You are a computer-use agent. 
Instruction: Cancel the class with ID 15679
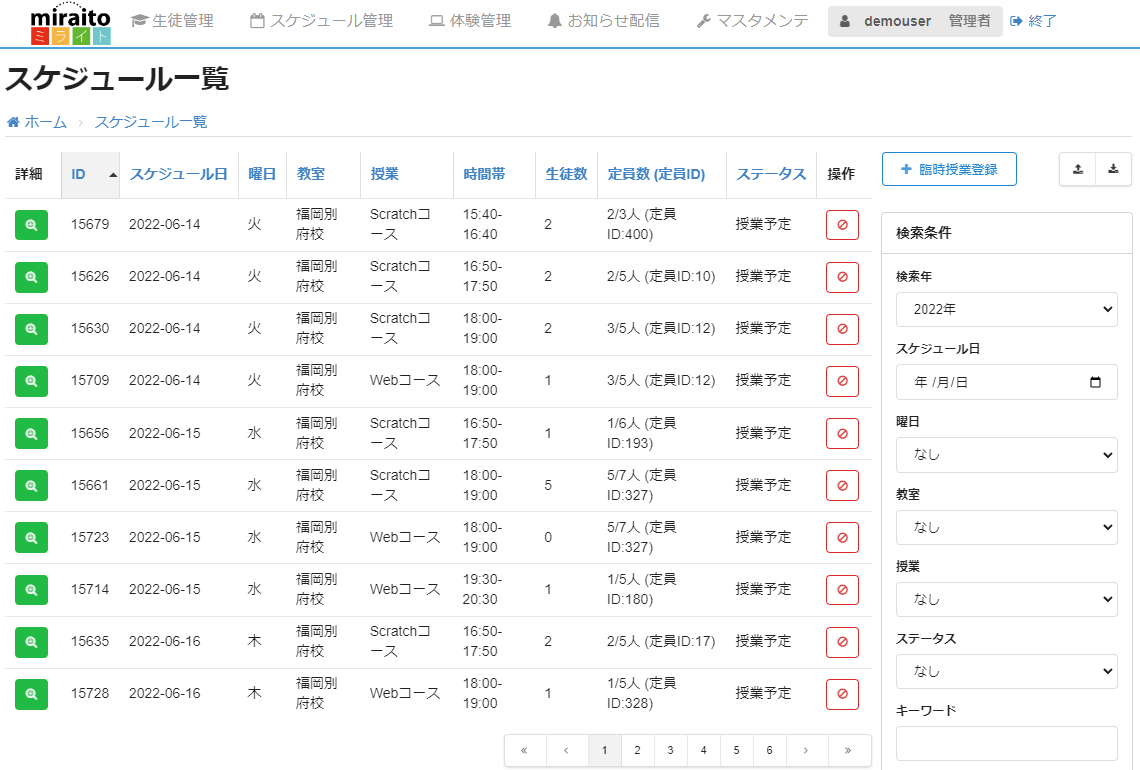pos(842,225)
